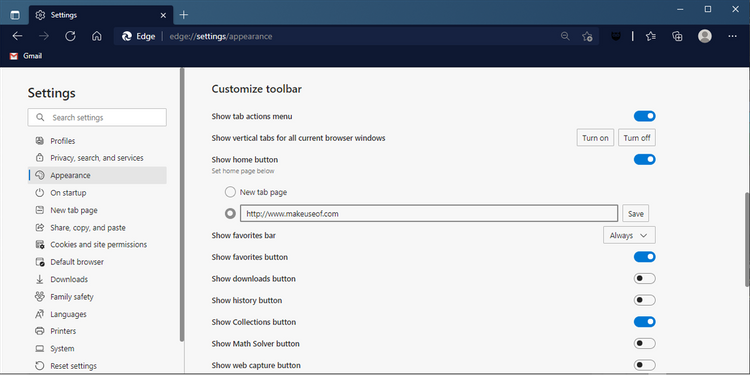Click the forward navigation arrow
The width and height of the screenshot is (750, 375).
click(x=44, y=36)
